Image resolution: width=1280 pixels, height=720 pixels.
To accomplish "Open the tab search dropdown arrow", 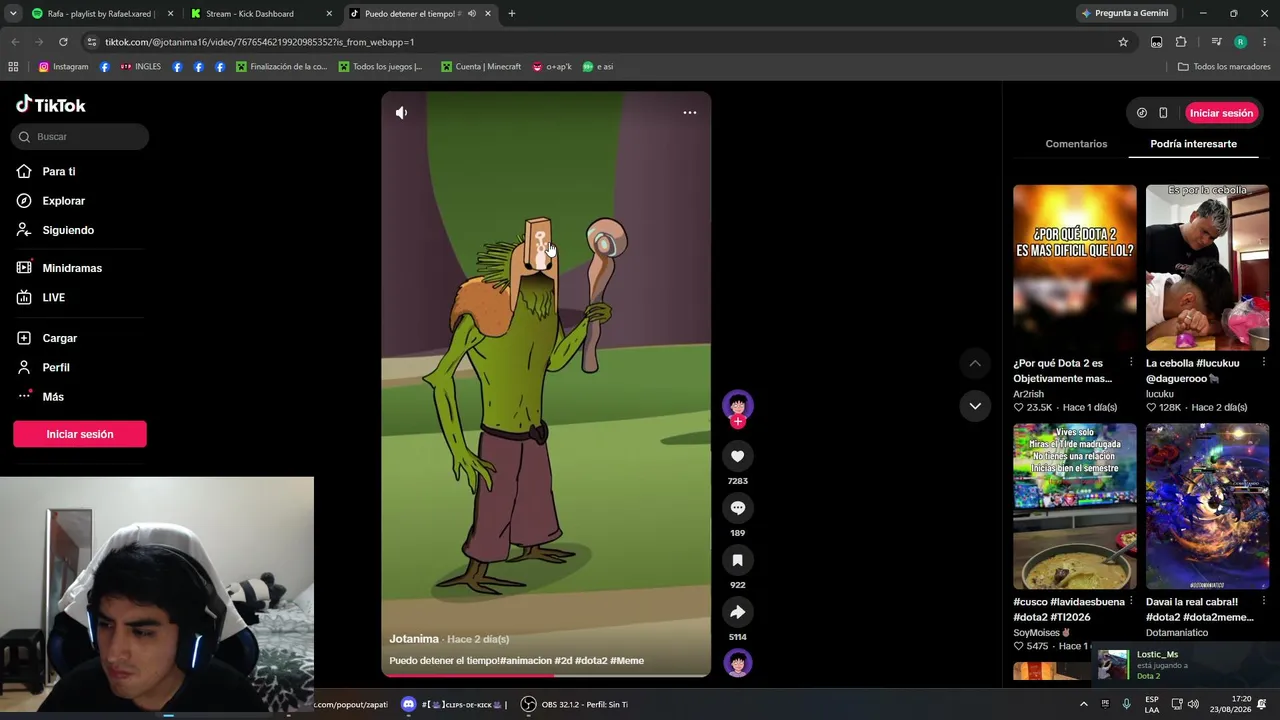I will tap(13, 14).
